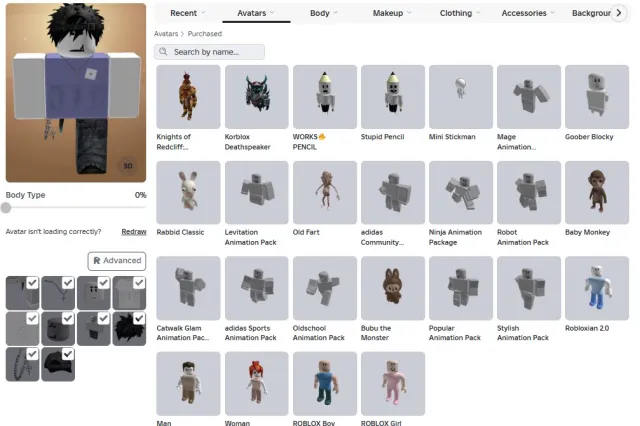Uncheck the equipped chain accessory
640x426 pixels.
(x=33, y=354)
